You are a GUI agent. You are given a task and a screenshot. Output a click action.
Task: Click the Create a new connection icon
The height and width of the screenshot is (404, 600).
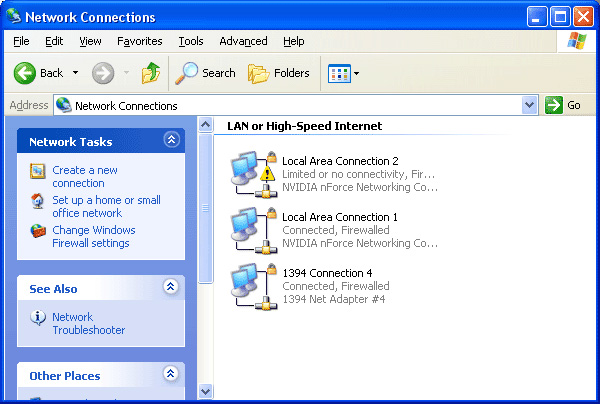[38, 172]
